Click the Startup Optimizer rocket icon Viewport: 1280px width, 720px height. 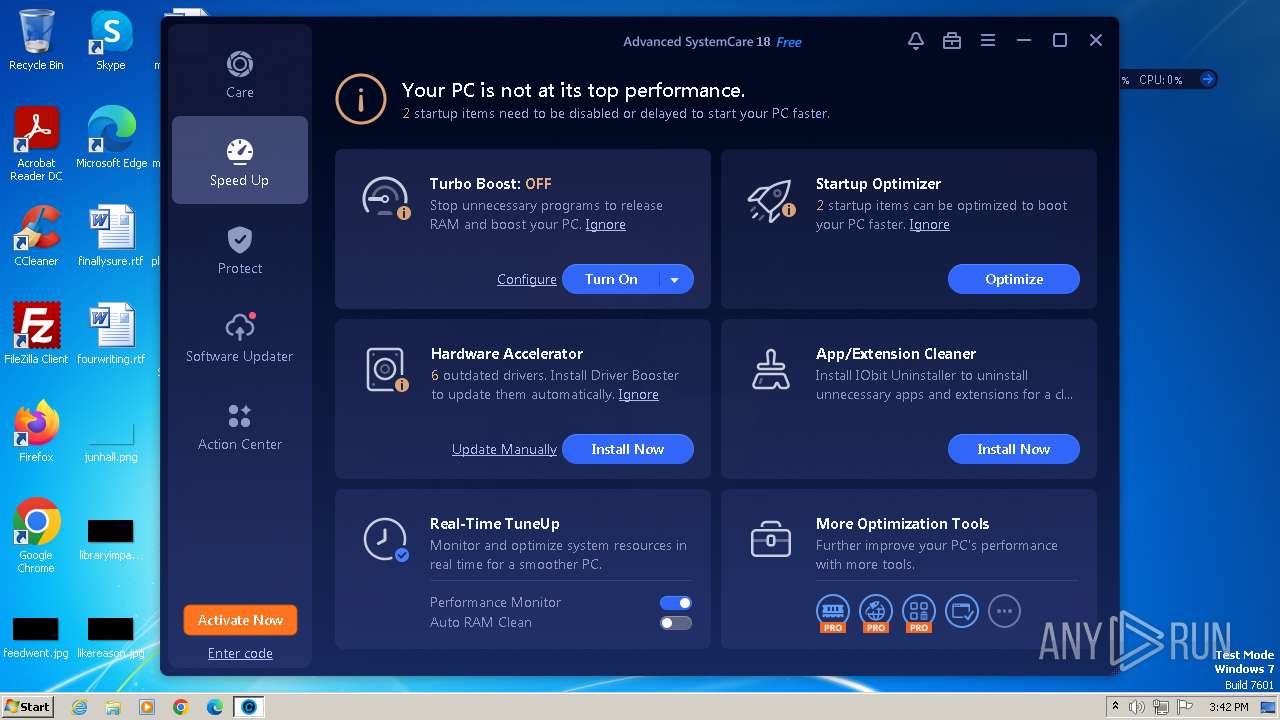coord(770,200)
